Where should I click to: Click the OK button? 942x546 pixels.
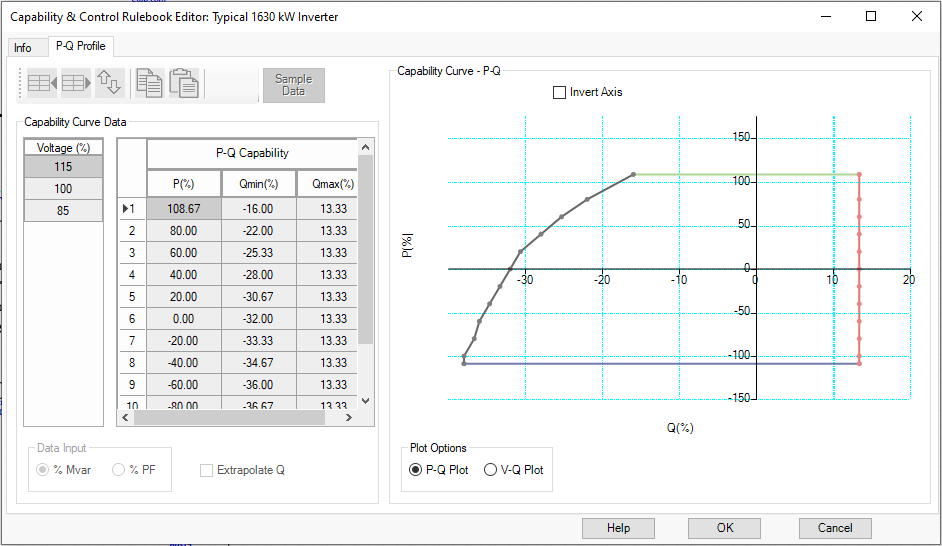click(725, 528)
